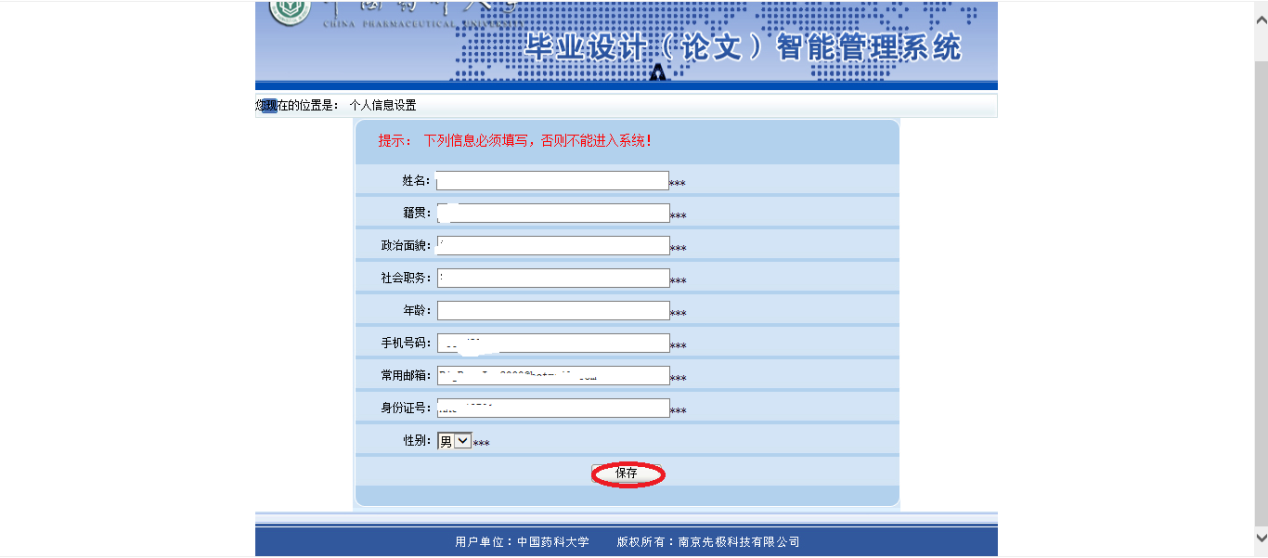Click 南京先极科技有限公司 in the footer

tap(739, 542)
